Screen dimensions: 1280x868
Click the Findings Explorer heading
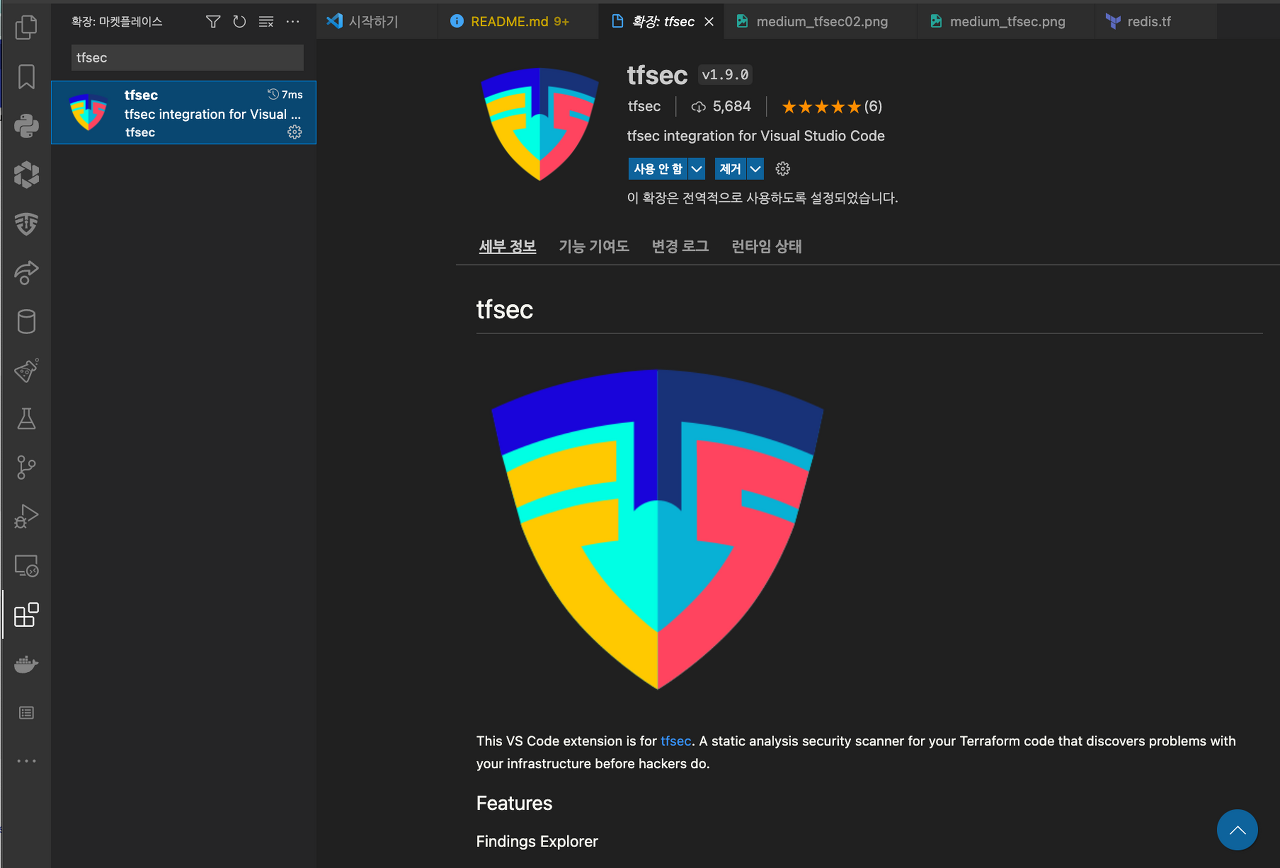point(537,841)
